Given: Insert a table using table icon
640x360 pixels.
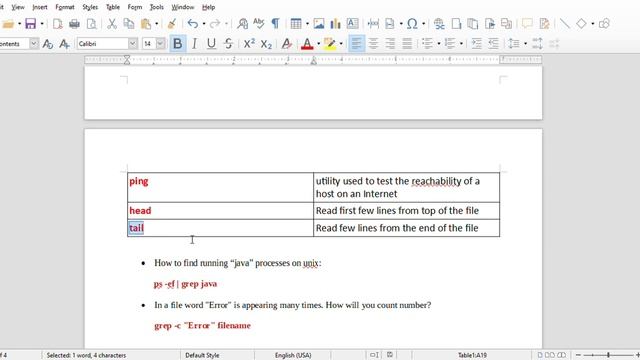Looking at the screenshot, I should (x=296, y=24).
